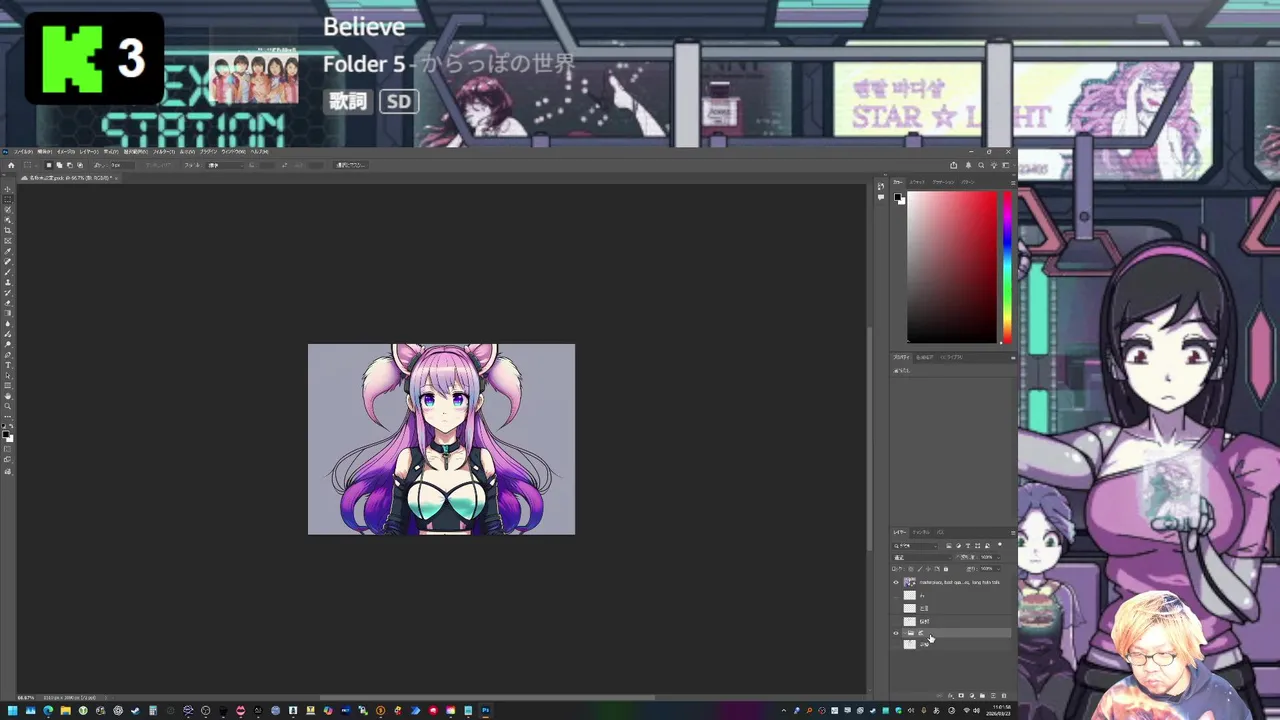Select the Gradient tool

pyautogui.click(x=8, y=313)
